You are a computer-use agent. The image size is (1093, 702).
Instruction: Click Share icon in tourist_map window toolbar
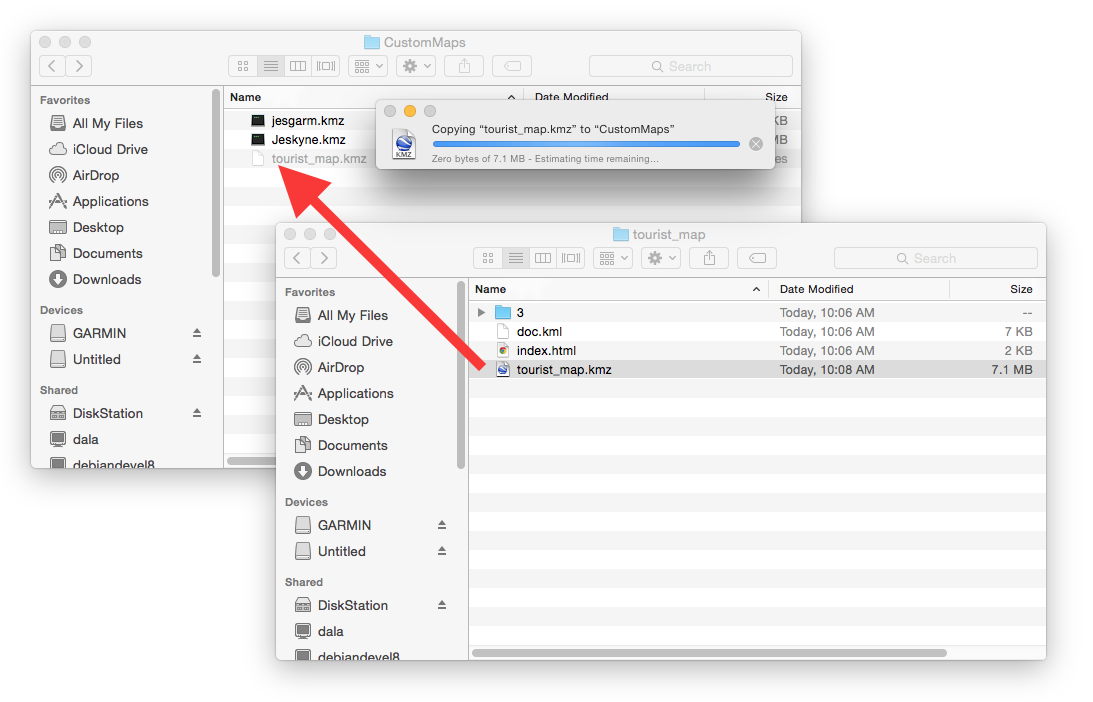coord(709,258)
